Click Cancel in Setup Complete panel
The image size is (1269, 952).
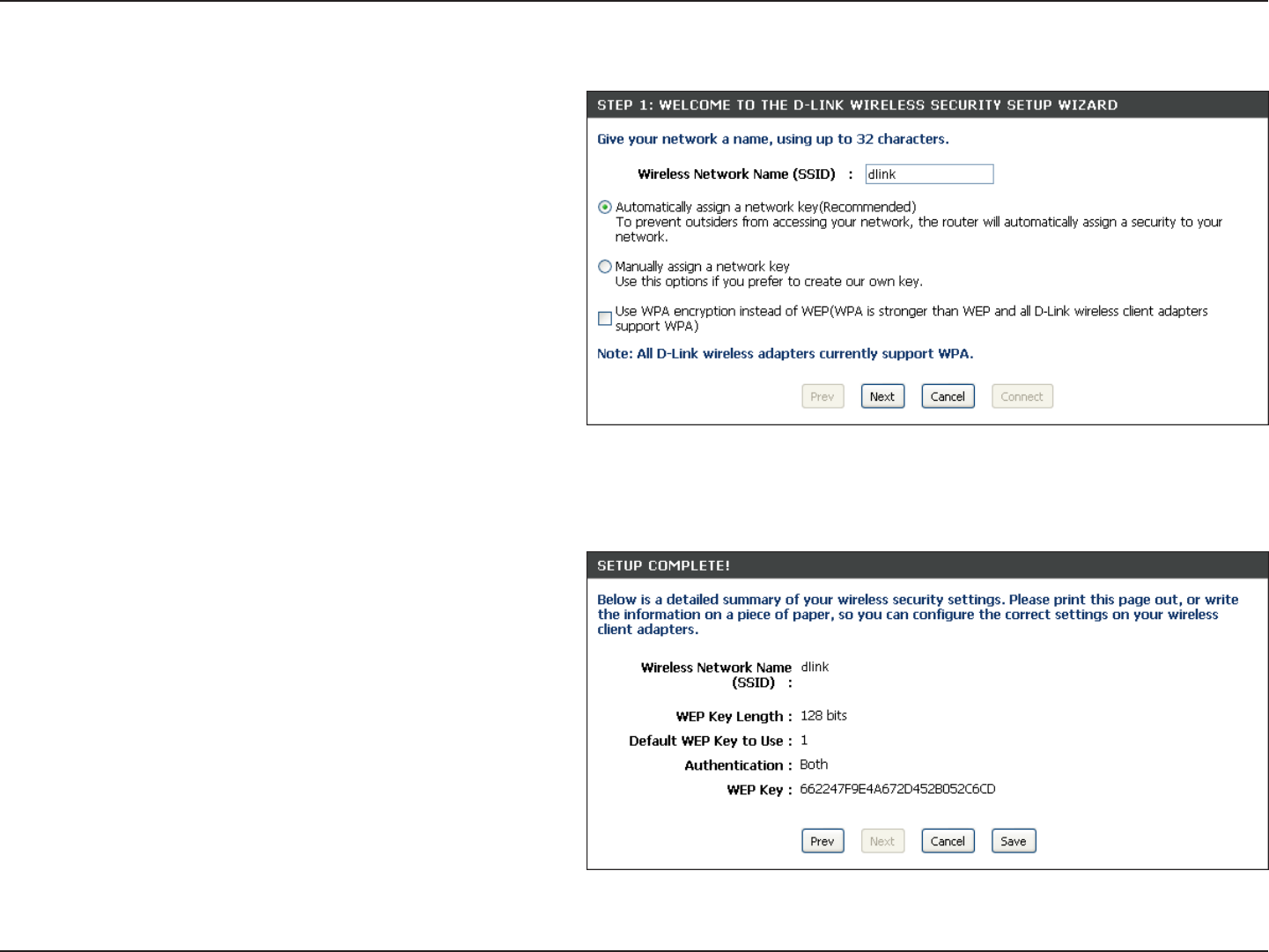coord(948,841)
